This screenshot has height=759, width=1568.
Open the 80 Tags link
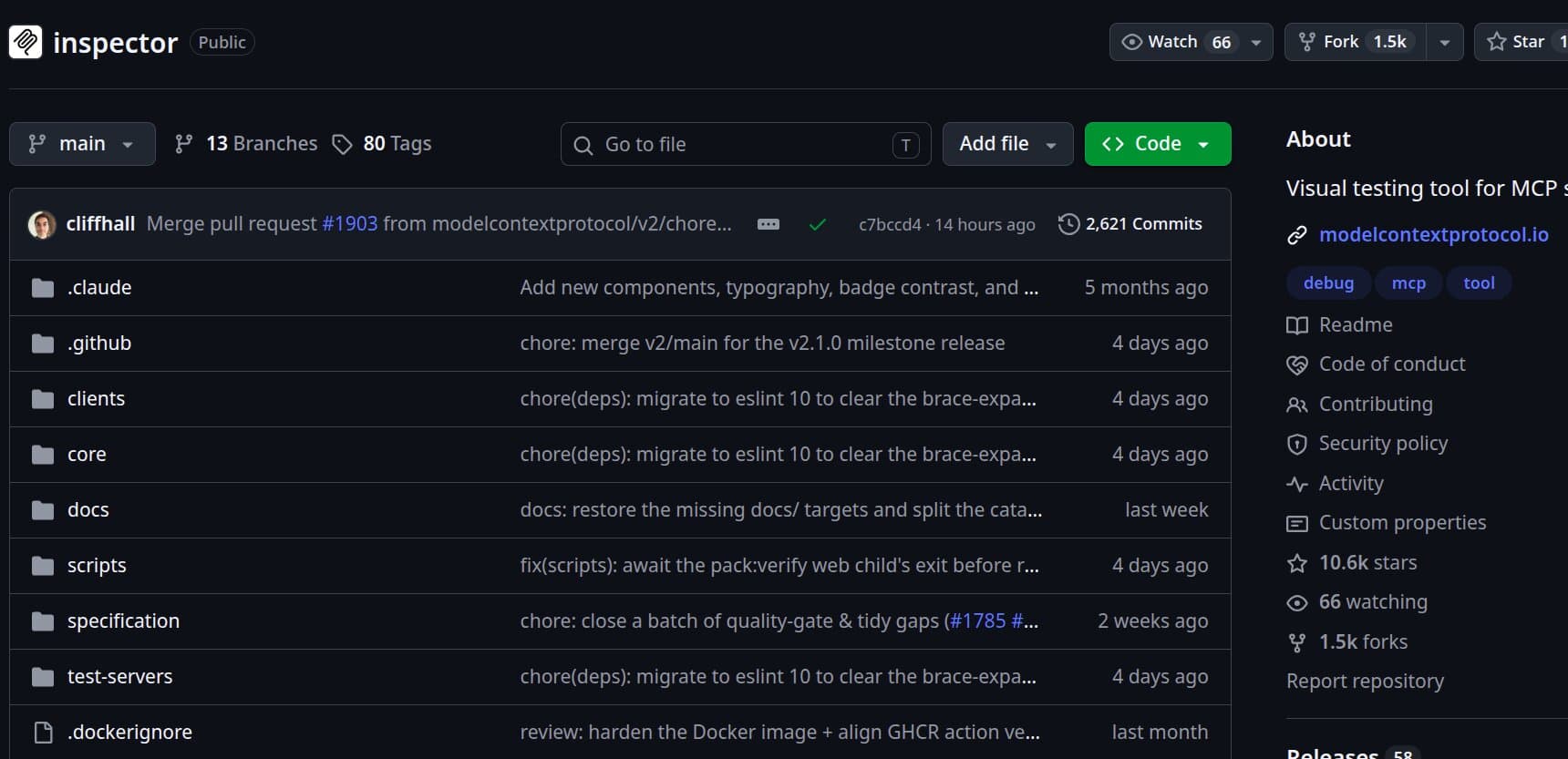[x=382, y=144]
